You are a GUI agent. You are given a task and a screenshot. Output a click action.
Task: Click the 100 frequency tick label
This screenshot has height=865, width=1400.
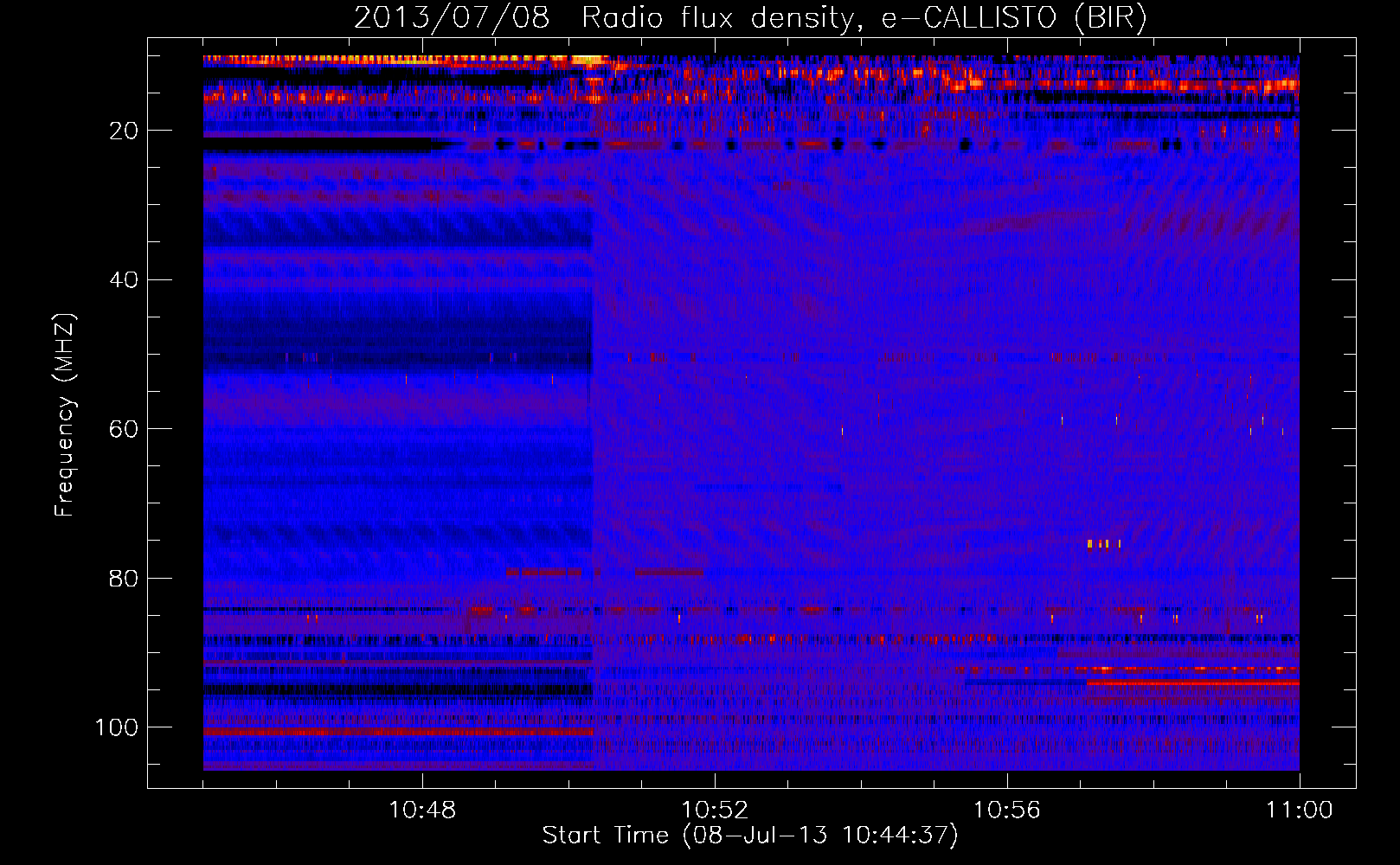(x=117, y=727)
